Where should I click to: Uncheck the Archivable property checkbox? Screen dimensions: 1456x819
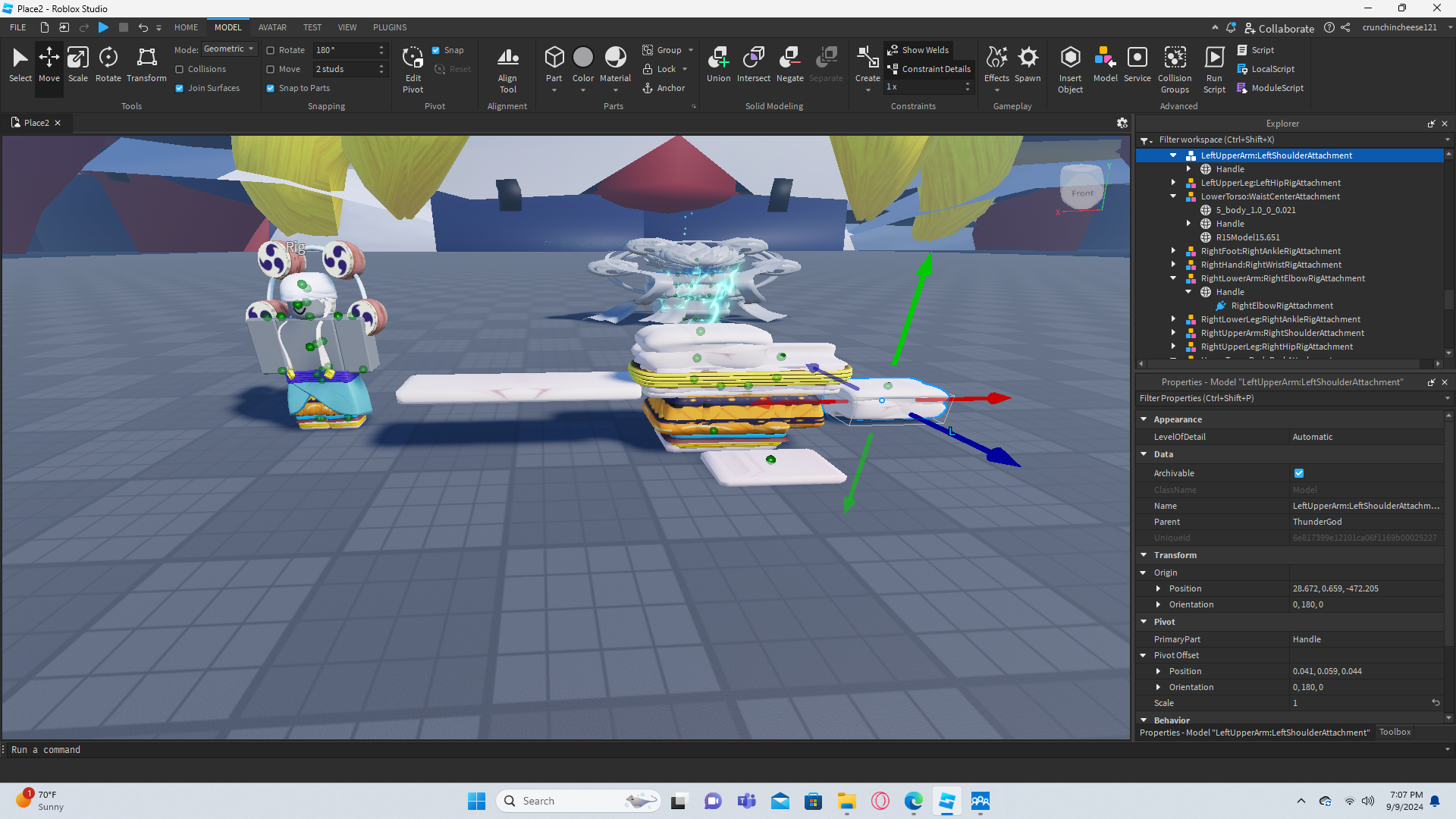tap(1299, 473)
